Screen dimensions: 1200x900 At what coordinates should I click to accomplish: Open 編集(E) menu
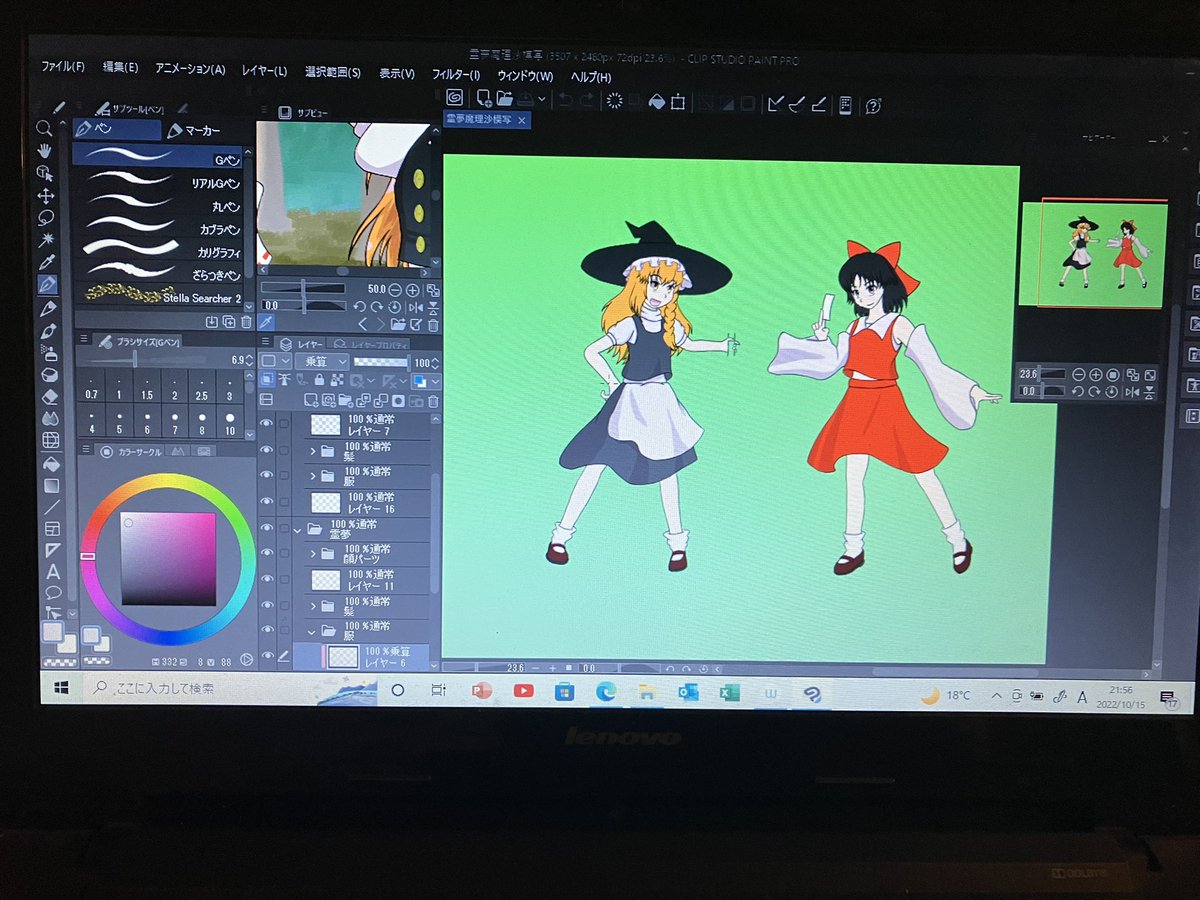tap(120, 68)
